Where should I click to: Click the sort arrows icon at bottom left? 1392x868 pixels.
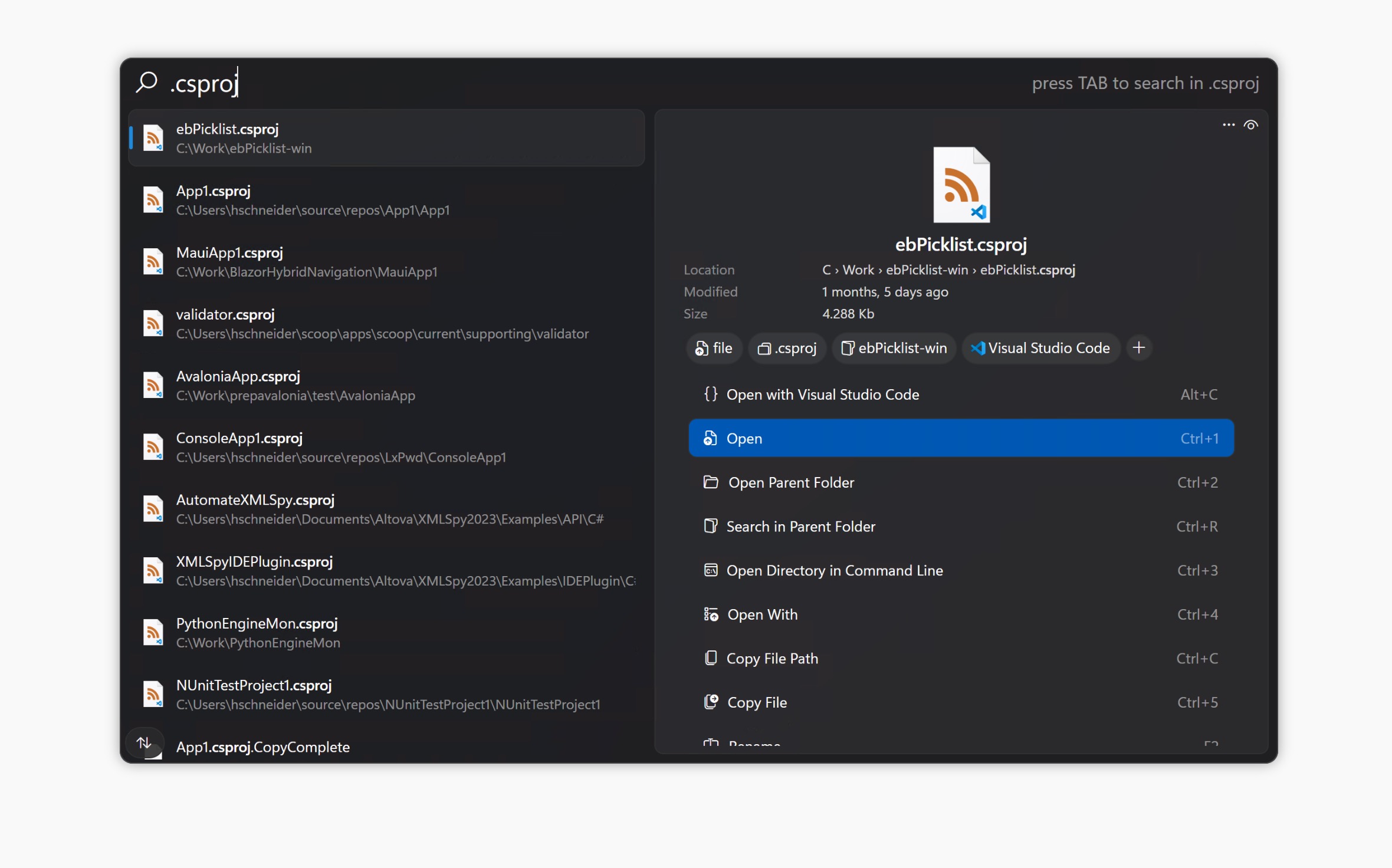144,742
